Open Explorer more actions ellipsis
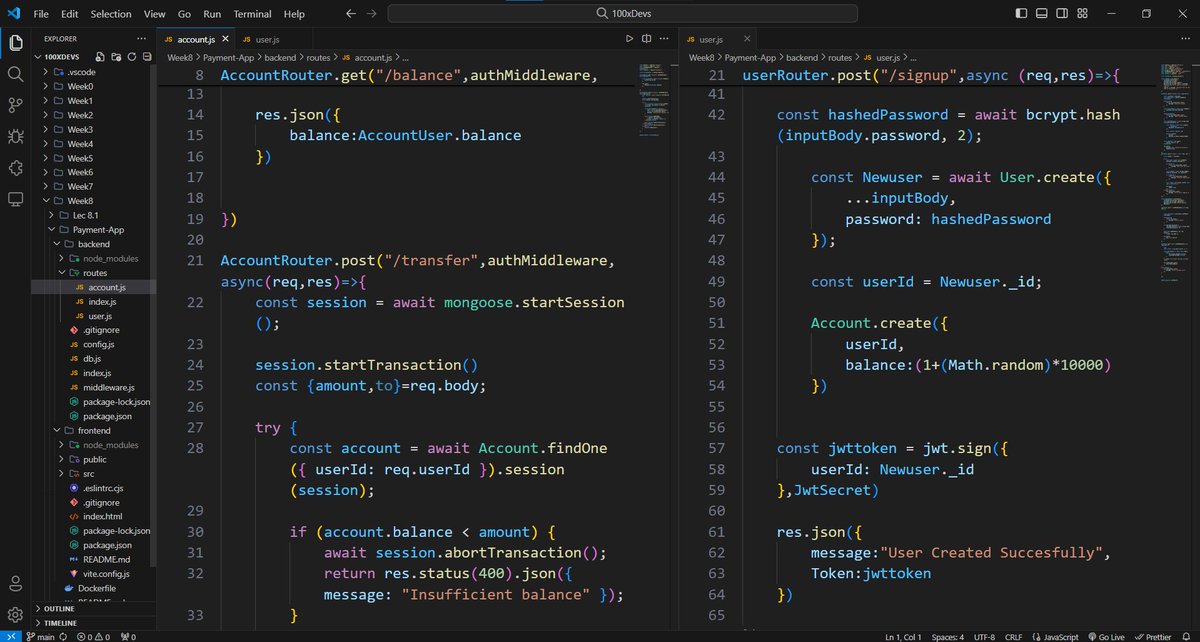Screen dimensions: 1200x642 140,38
